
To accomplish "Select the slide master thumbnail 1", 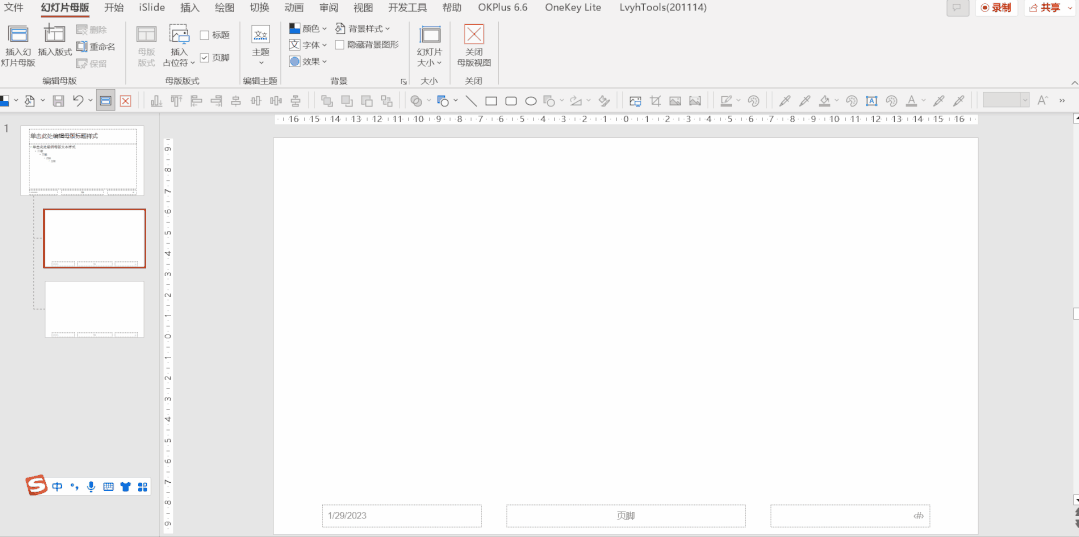I will click(x=83, y=160).
